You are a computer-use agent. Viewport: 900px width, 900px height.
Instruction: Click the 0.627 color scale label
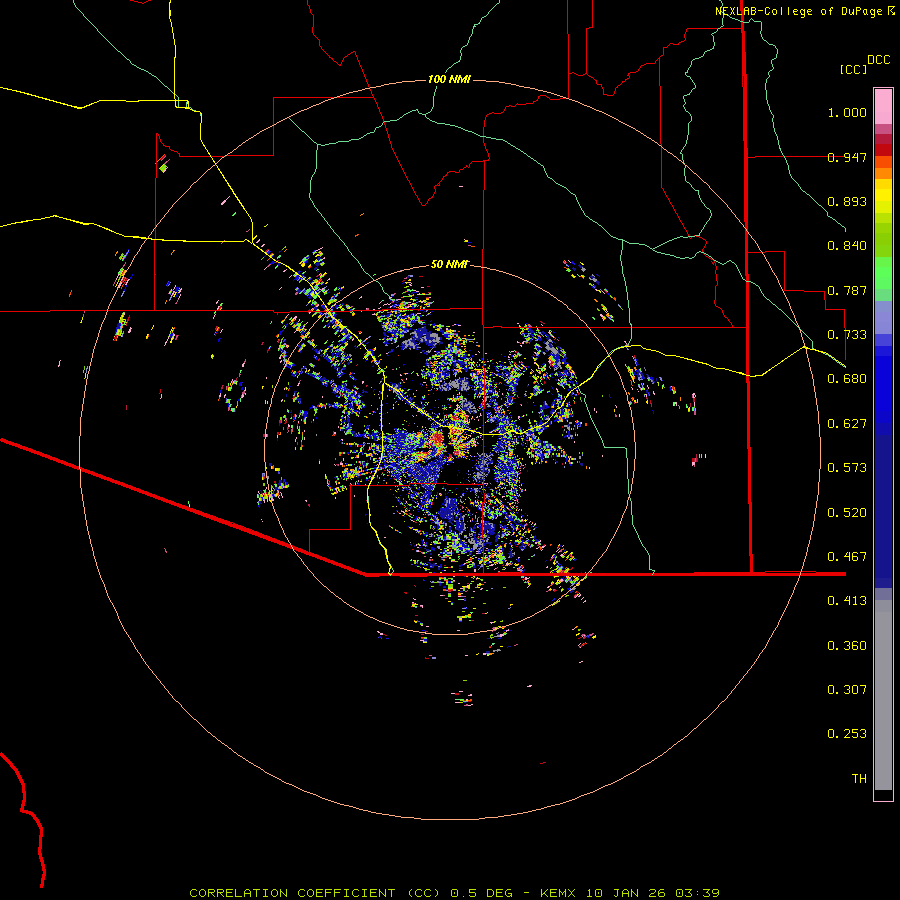pos(847,424)
